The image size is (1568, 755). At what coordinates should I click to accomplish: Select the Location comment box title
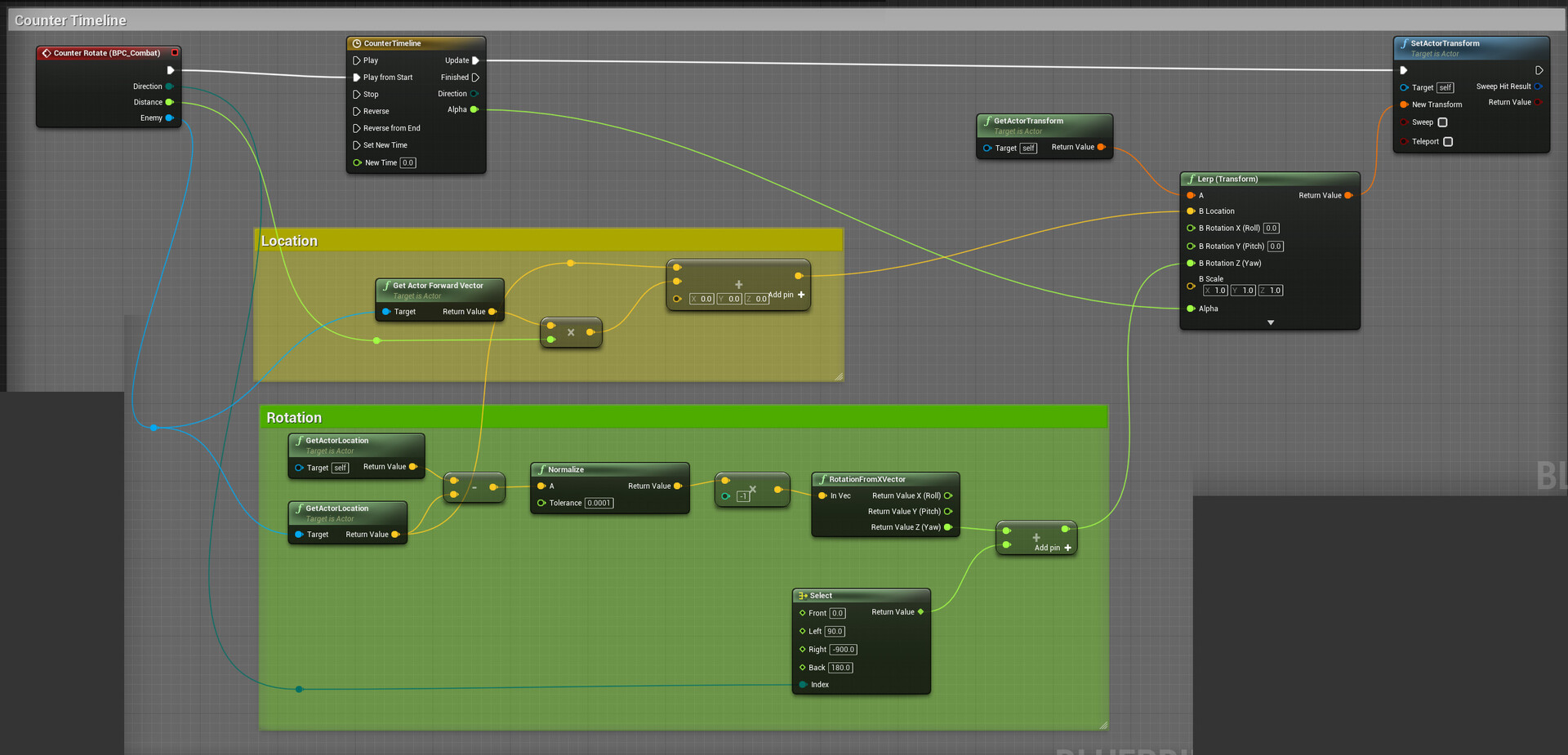[x=289, y=241]
